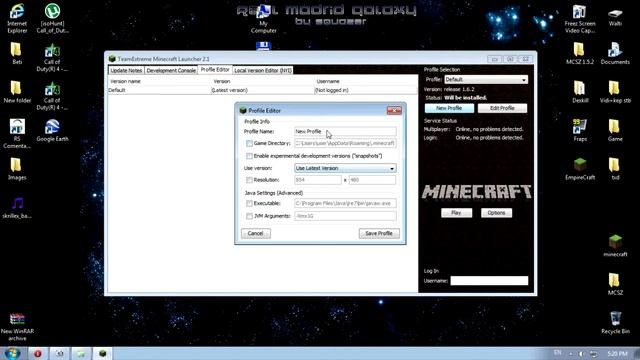Click the New Profile button

pyautogui.click(x=449, y=108)
